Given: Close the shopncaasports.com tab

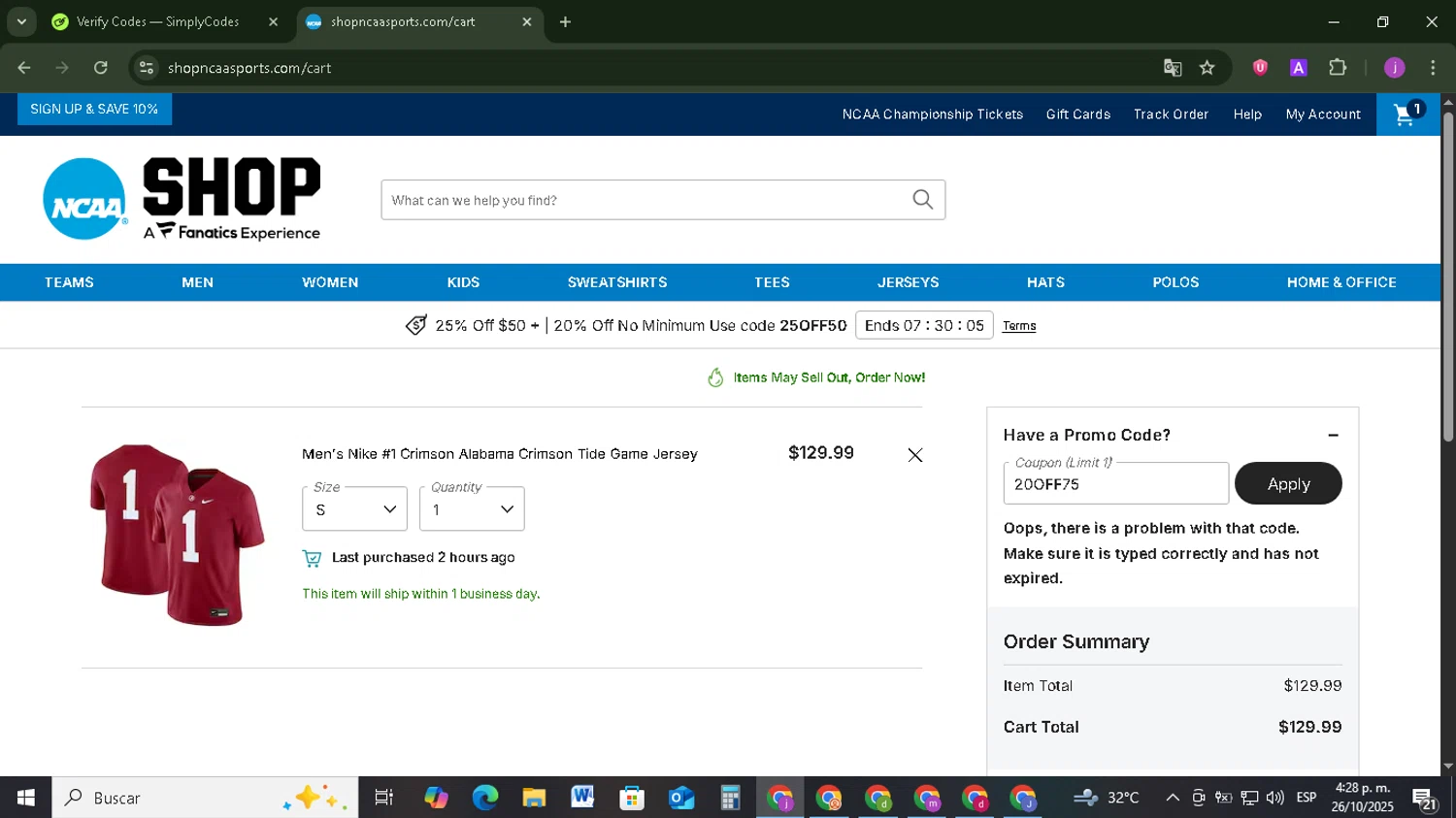Looking at the screenshot, I should click(527, 21).
